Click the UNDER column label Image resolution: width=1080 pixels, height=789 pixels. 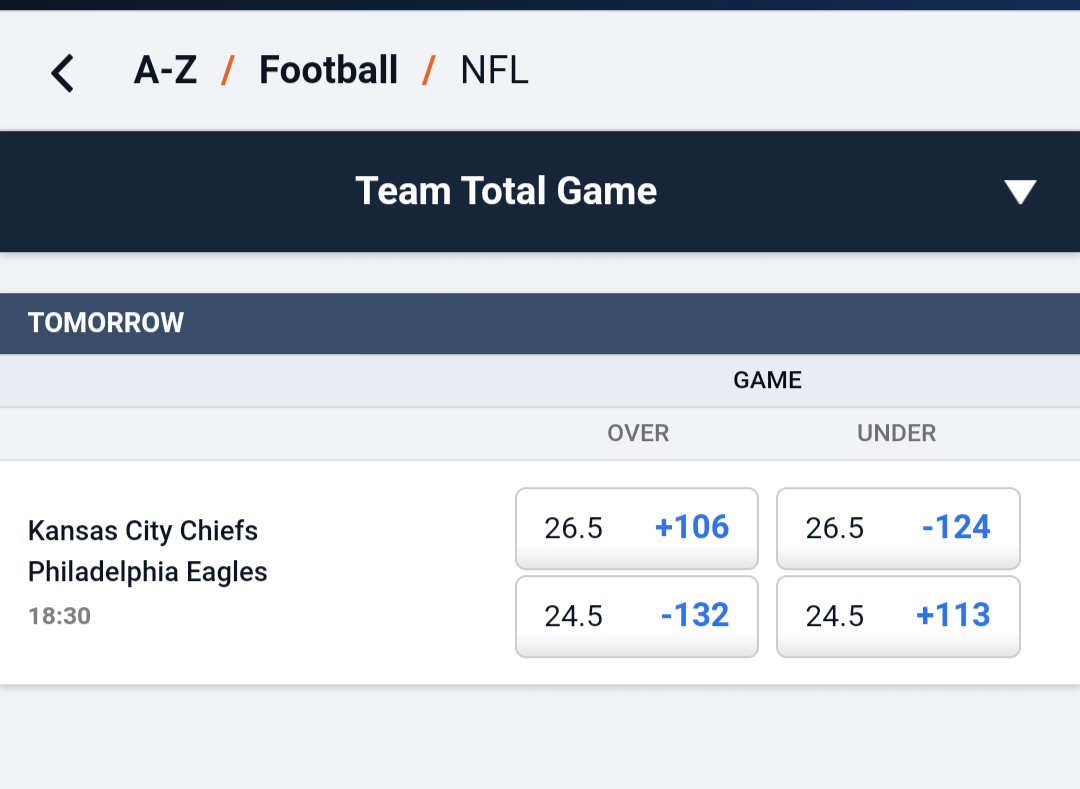[896, 433]
